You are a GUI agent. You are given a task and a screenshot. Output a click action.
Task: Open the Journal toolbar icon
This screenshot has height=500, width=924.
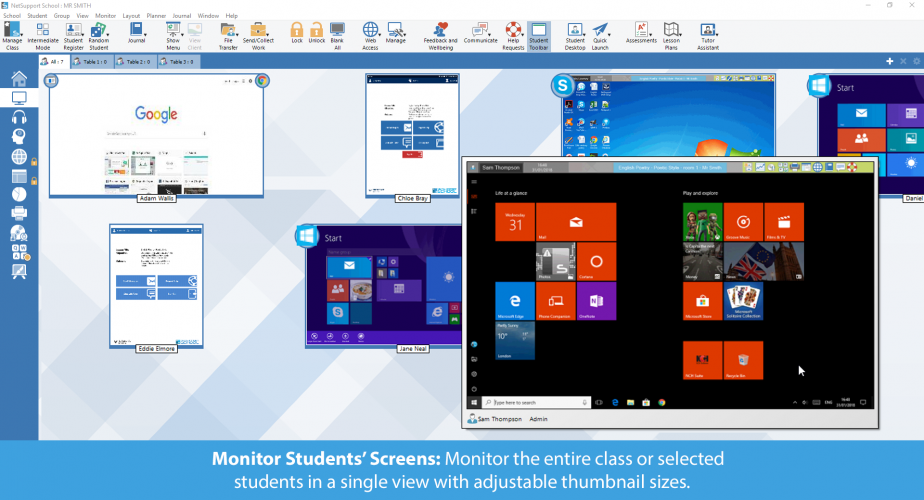click(x=136, y=32)
